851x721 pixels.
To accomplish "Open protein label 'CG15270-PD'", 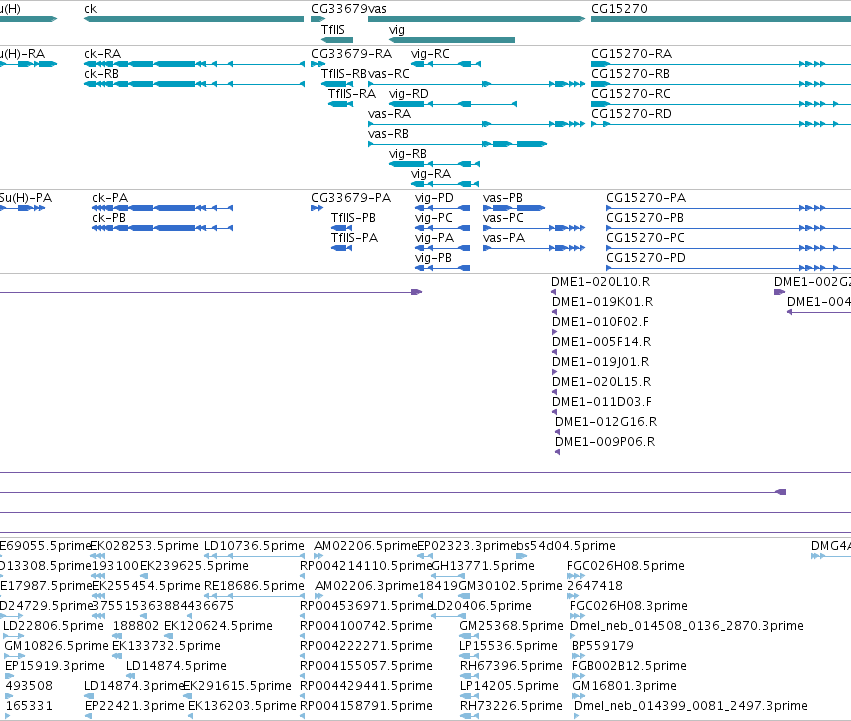I will click(646, 258).
